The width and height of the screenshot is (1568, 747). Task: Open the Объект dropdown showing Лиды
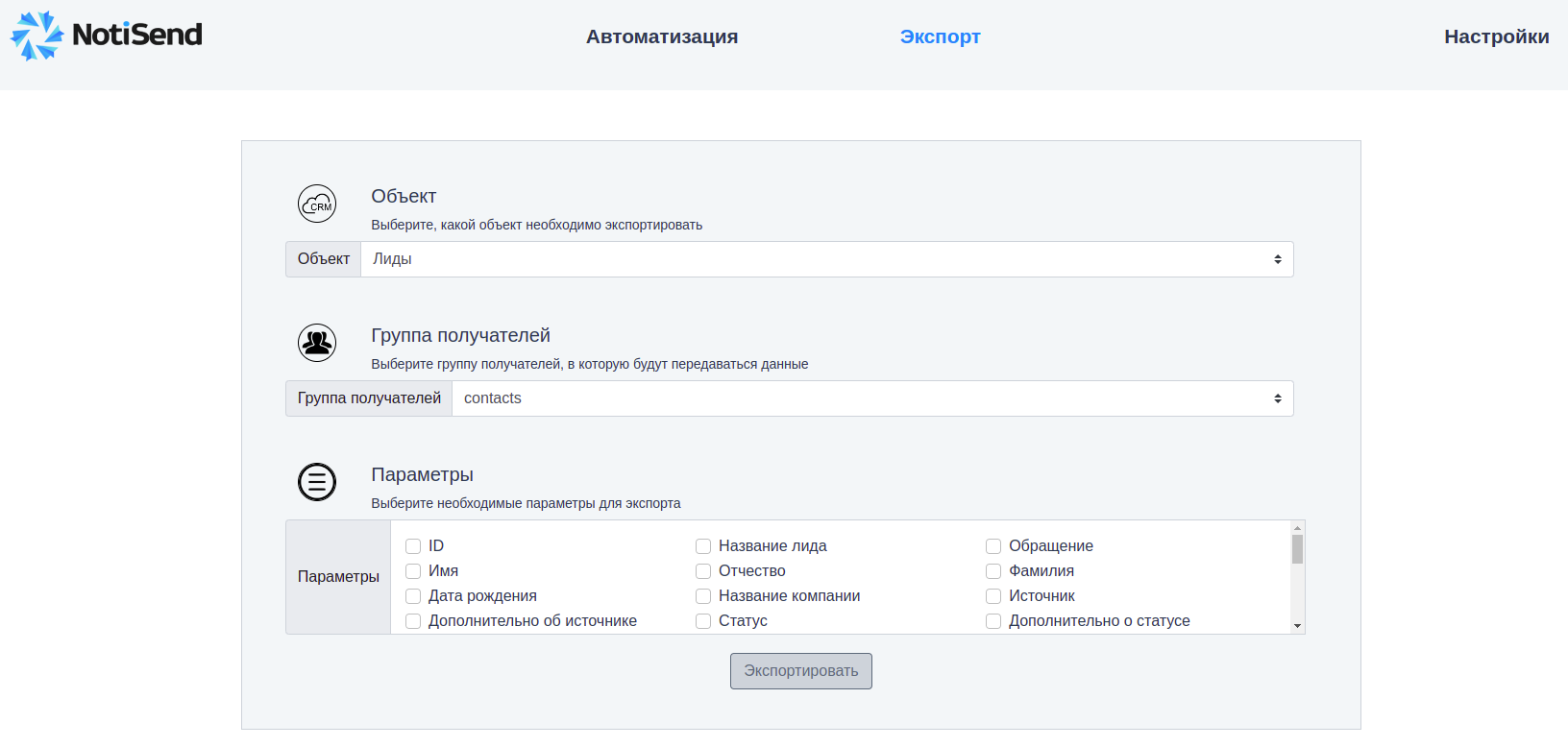(x=827, y=259)
